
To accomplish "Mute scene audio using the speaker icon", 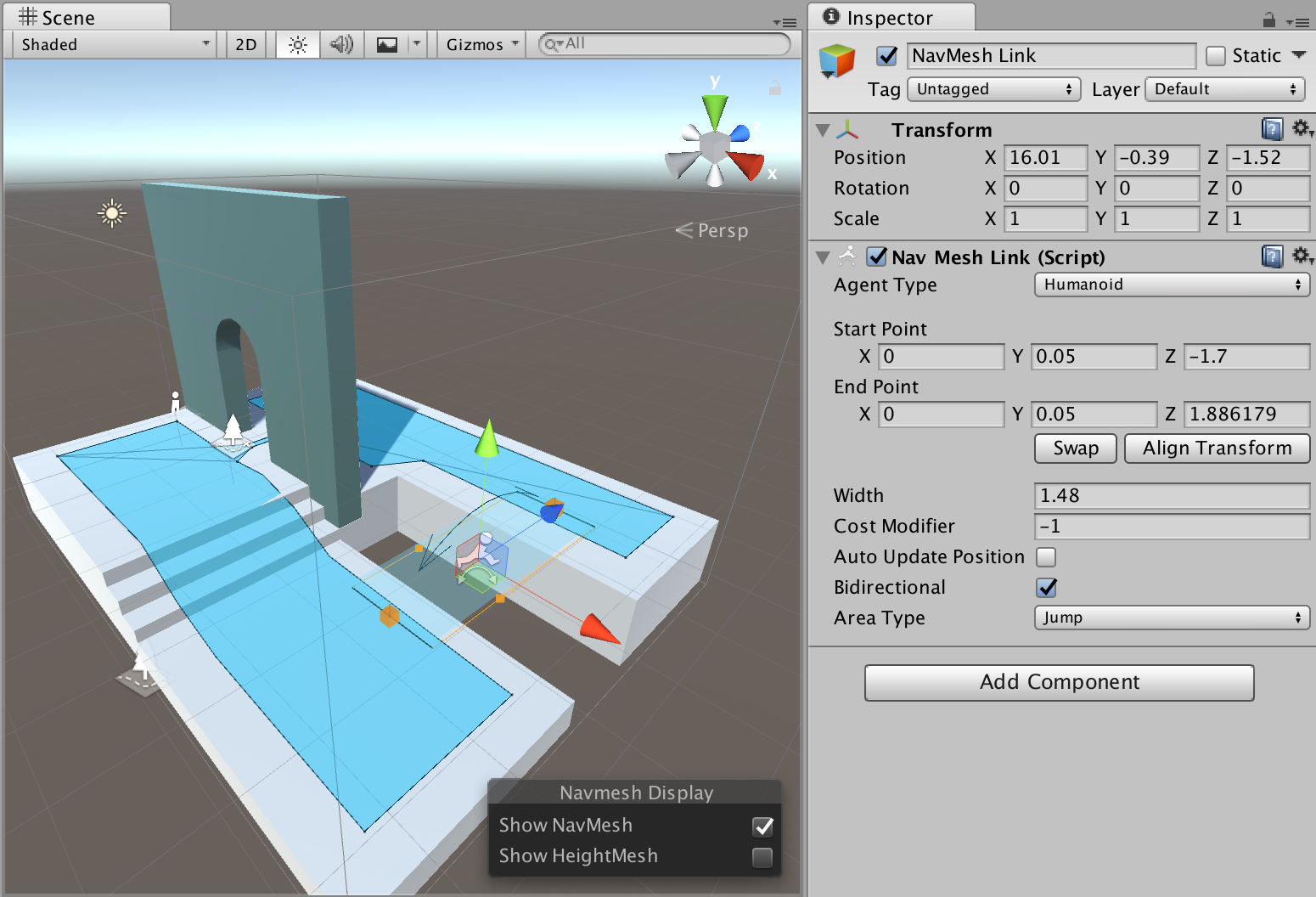I will [x=342, y=44].
